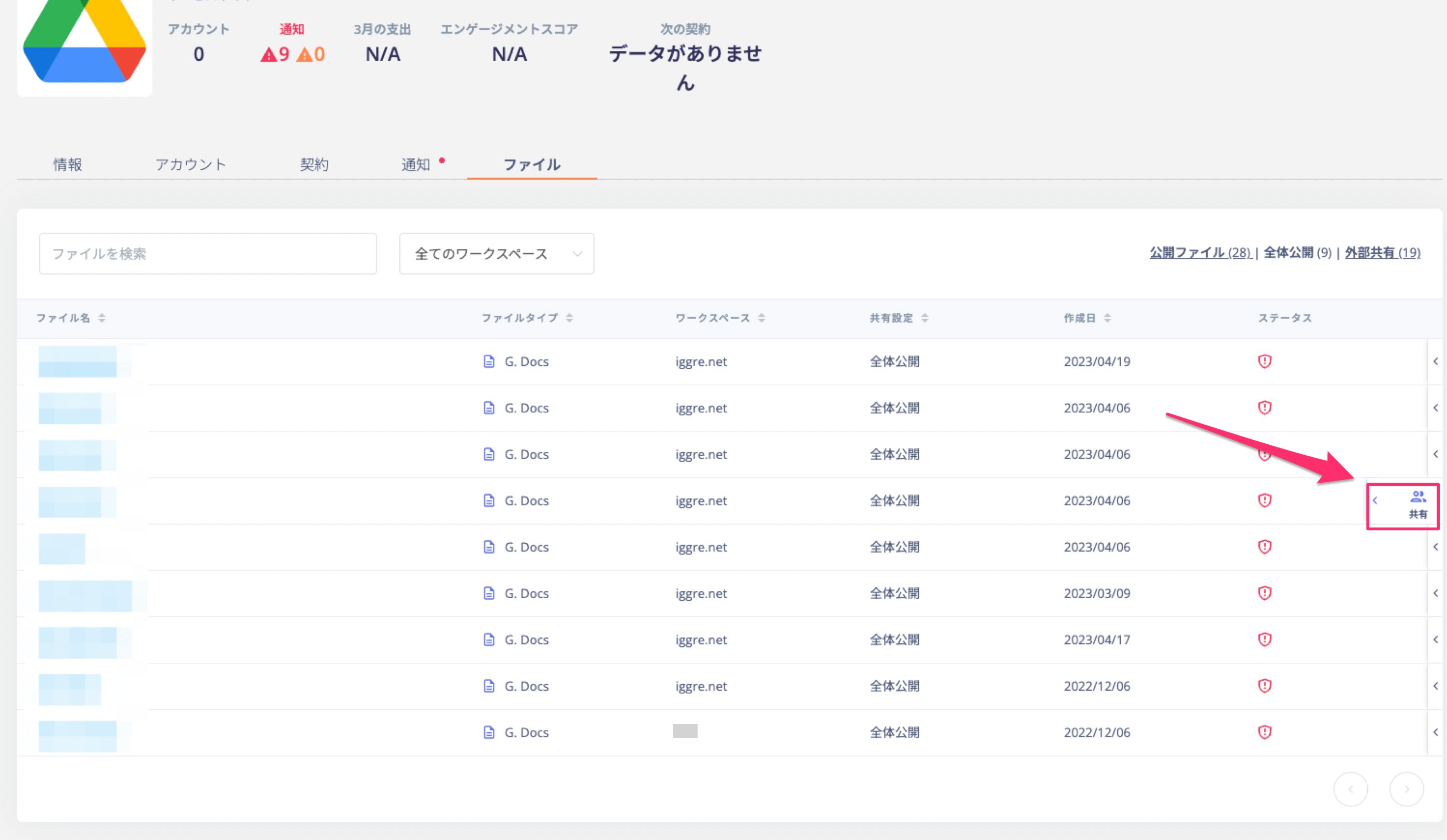
Task: Click G. Docs document icon in first row
Action: point(489,361)
